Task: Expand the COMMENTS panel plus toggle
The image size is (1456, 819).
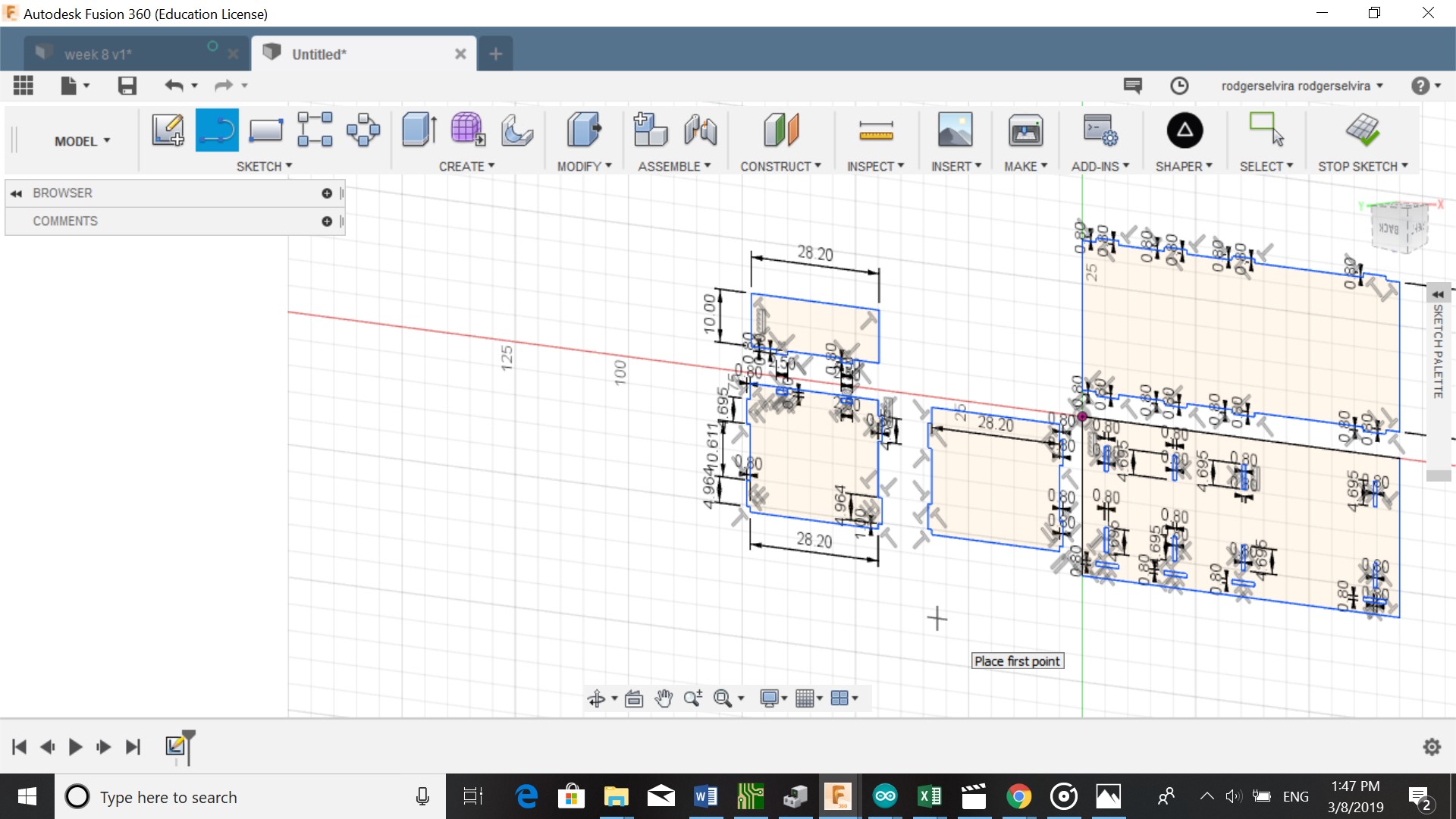Action: click(x=327, y=221)
